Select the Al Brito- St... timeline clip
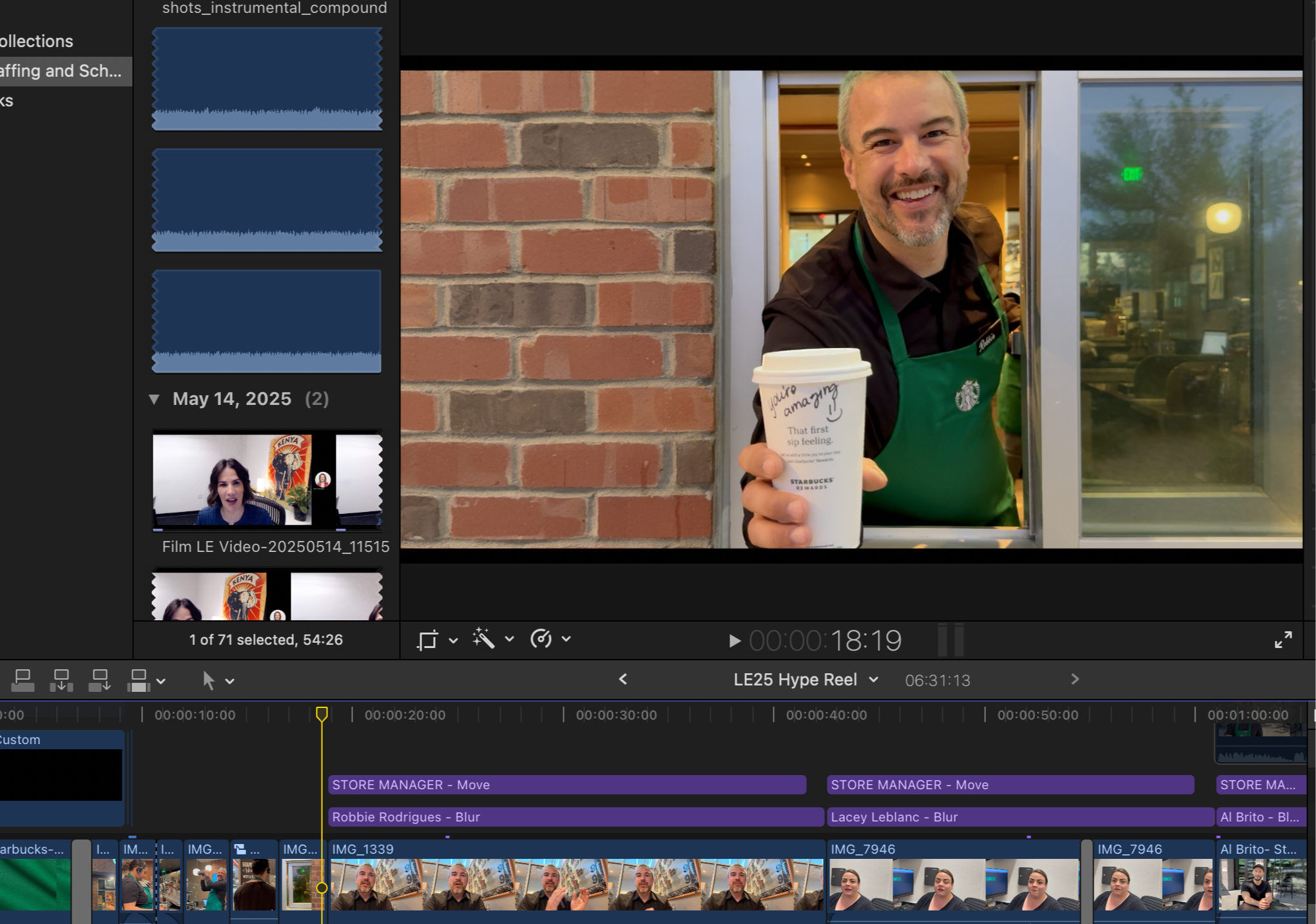This screenshot has height=924, width=1316. [x=1261, y=880]
